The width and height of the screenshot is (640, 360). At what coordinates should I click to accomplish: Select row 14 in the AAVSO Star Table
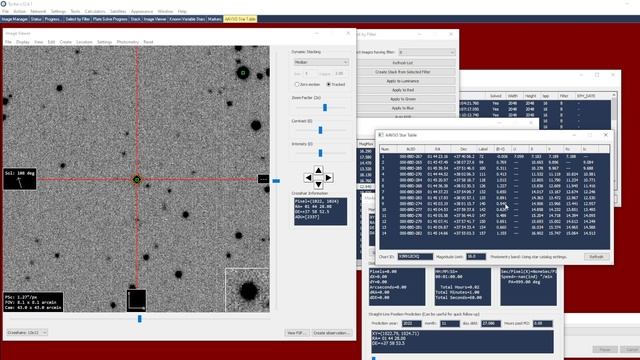tap(495, 233)
